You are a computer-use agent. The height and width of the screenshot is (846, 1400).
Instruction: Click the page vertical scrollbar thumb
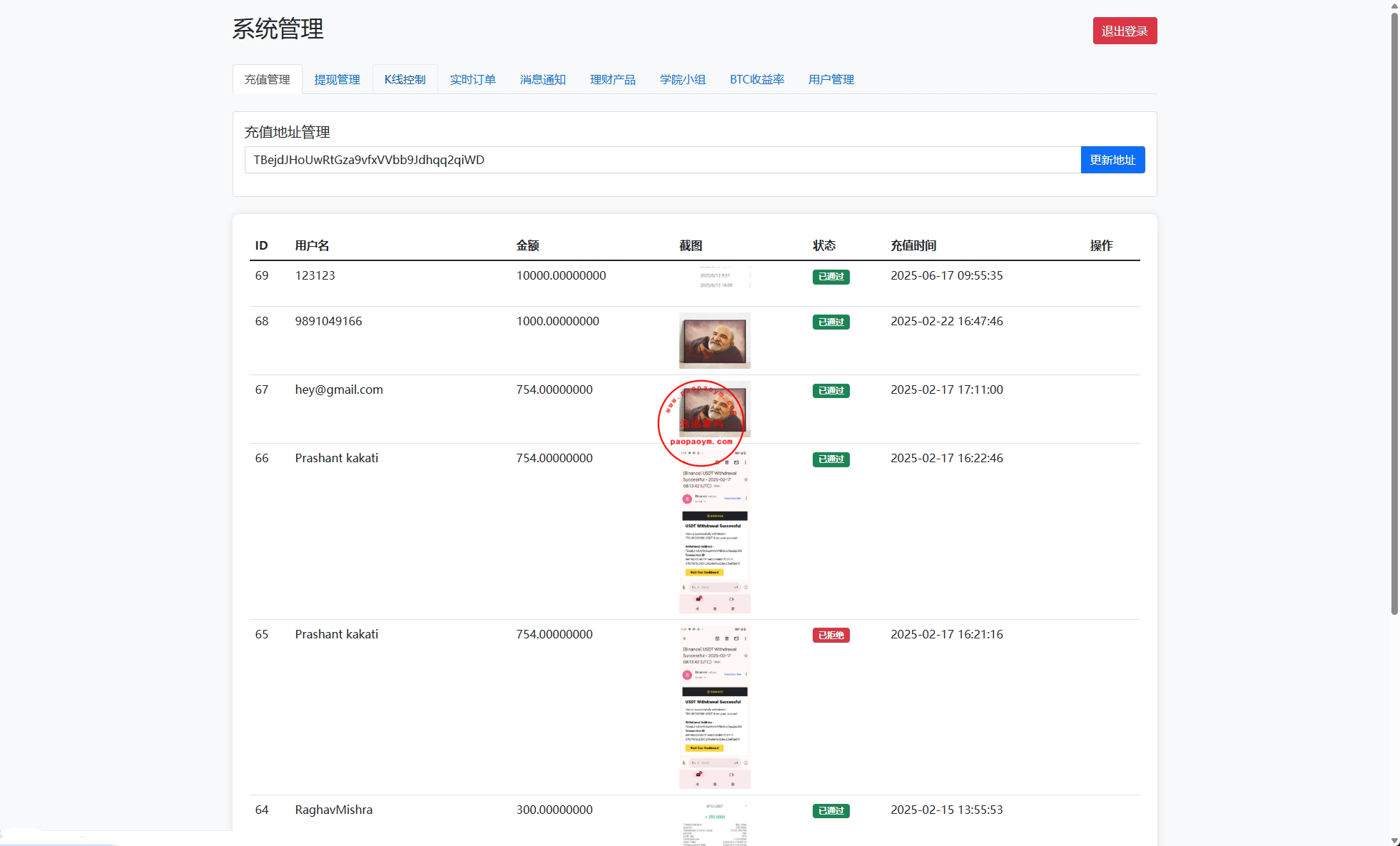[x=1394, y=314]
